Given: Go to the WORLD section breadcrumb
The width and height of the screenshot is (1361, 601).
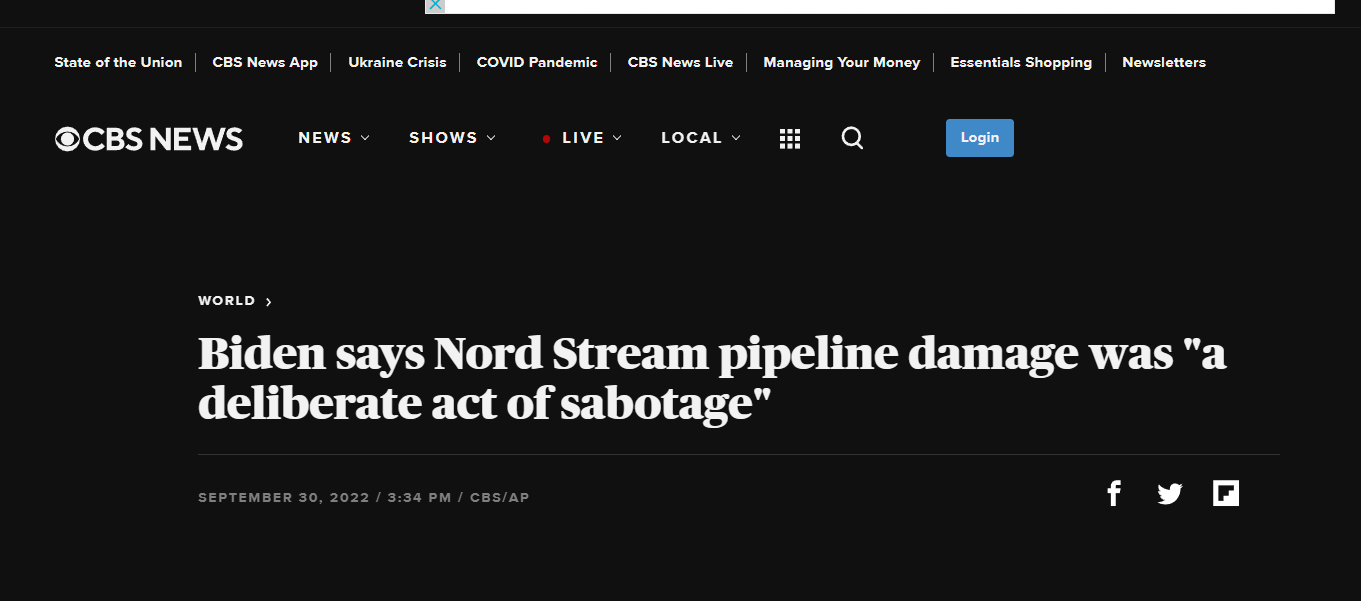Looking at the screenshot, I should [x=235, y=301].
